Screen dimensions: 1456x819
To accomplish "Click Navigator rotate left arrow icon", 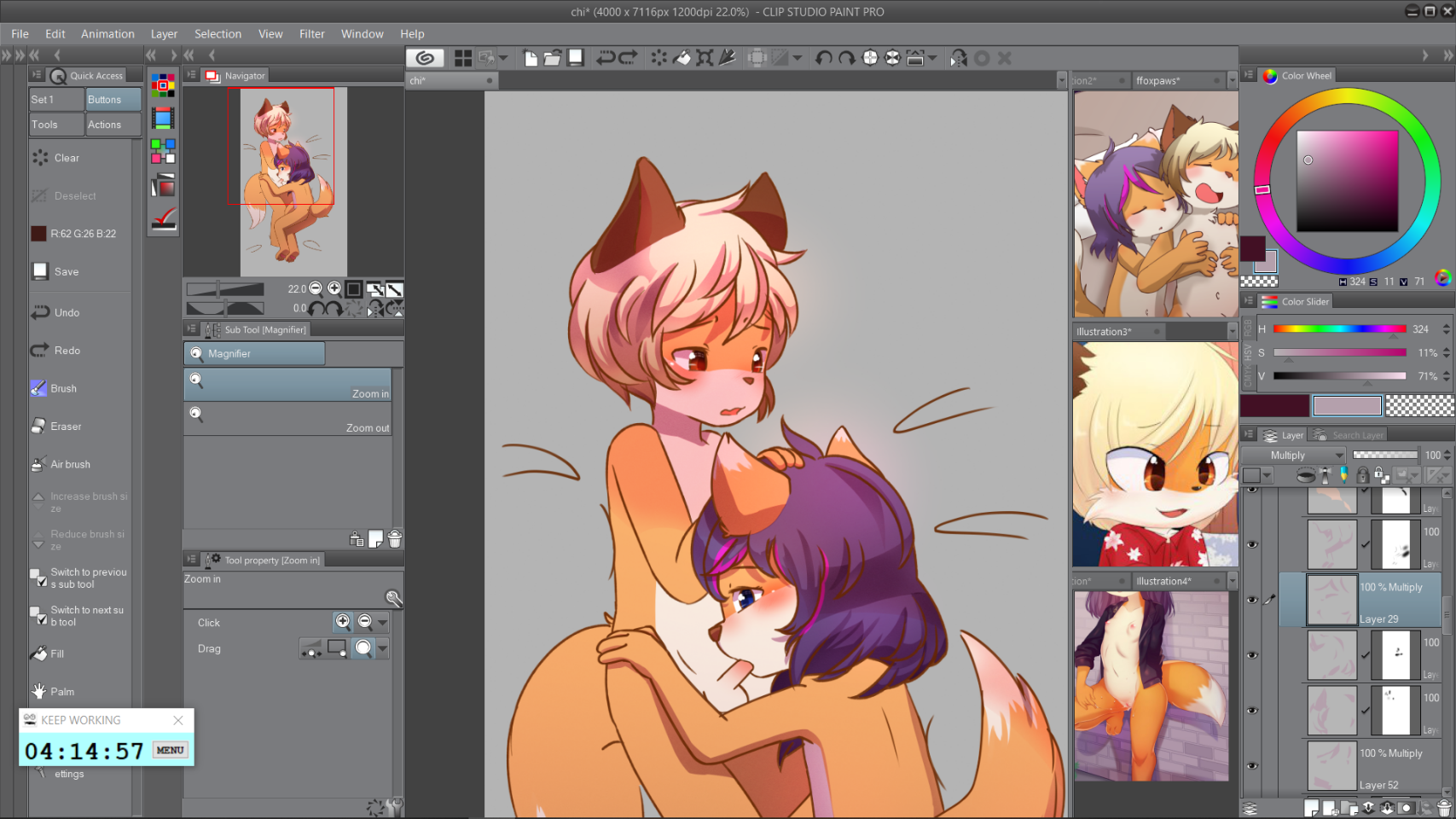I will tap(316, 308).
